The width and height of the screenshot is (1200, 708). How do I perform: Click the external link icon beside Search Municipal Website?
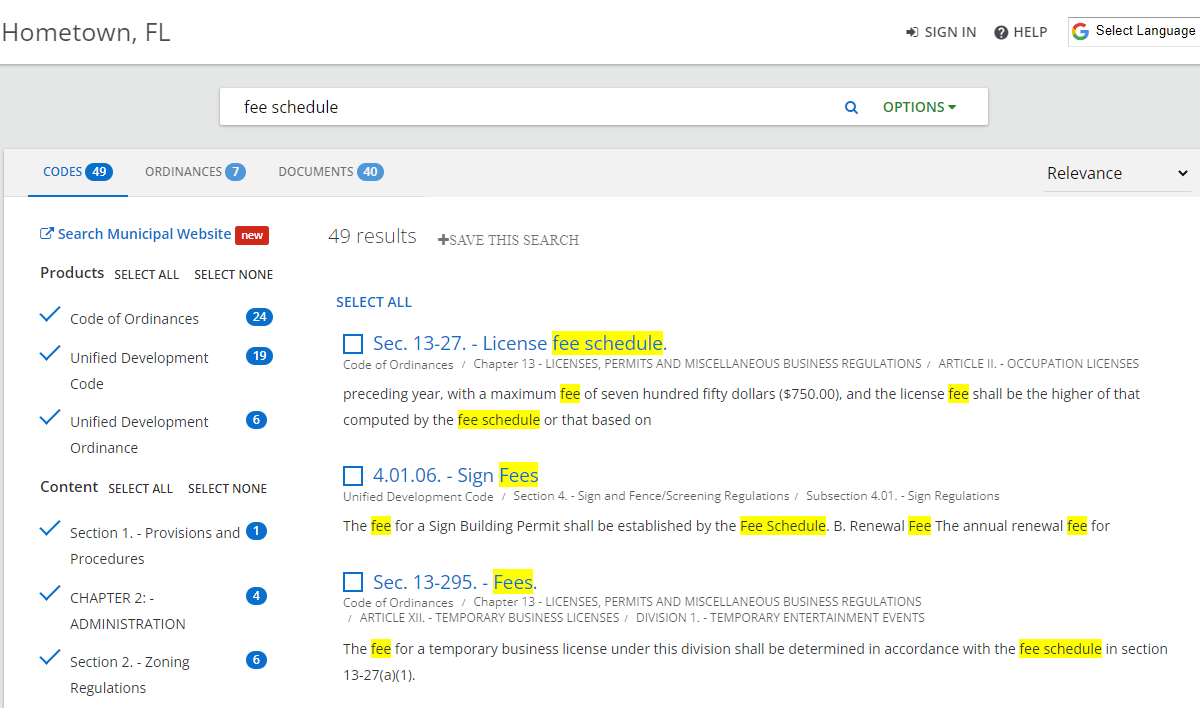[46, 234]
